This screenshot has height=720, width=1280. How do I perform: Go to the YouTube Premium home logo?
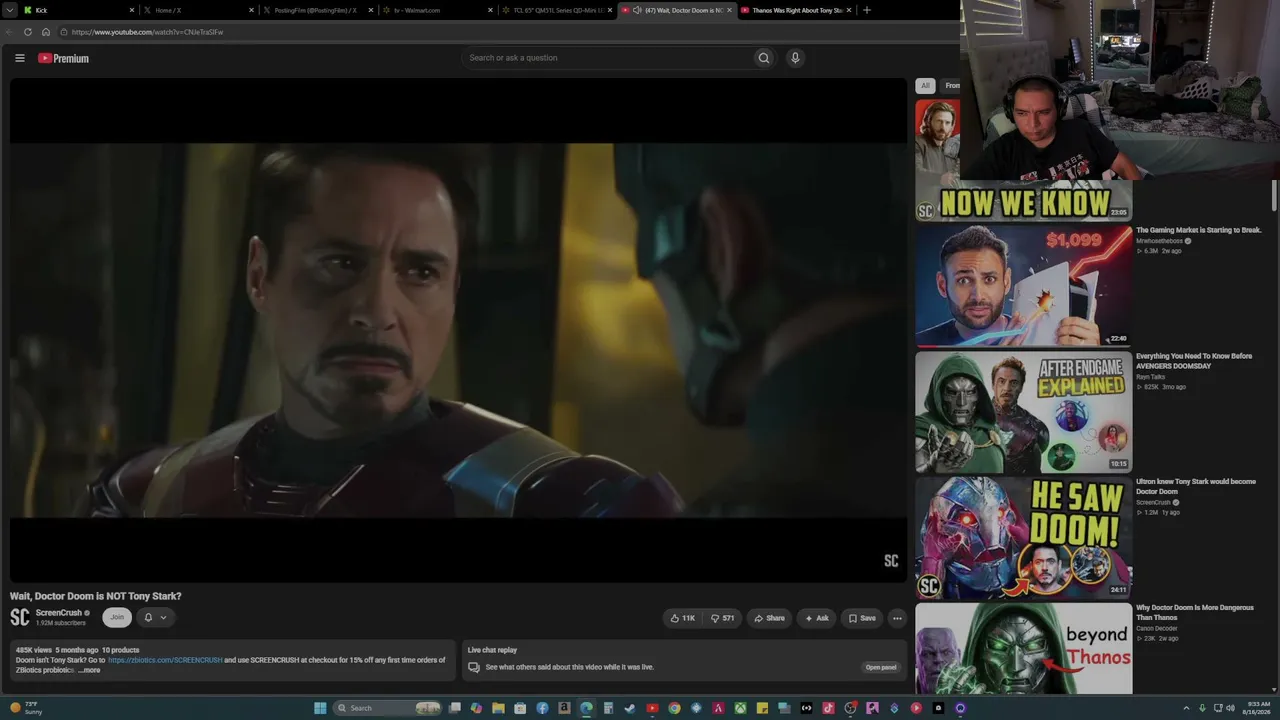[63, 58]
